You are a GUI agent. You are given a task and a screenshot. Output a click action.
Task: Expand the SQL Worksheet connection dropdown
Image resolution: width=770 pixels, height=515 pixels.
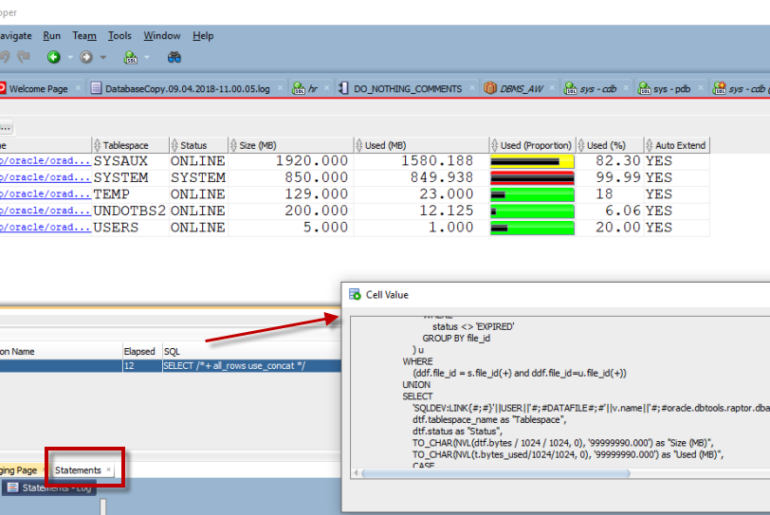click(x=147, y=57)
